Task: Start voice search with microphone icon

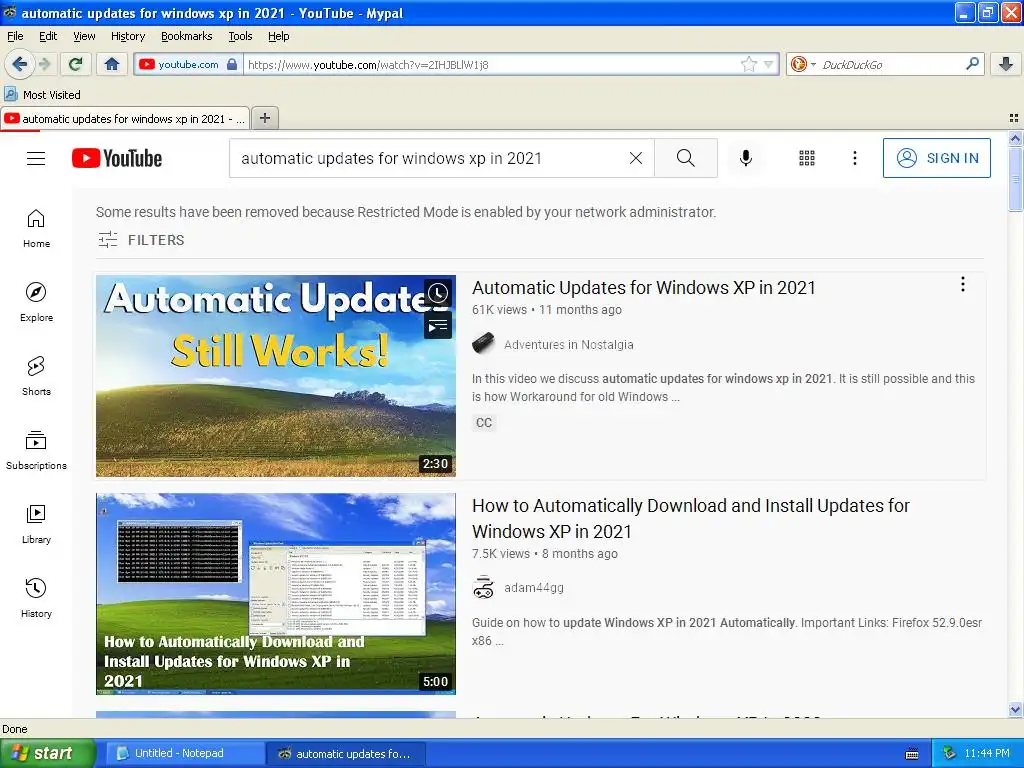Action: point(745,158)
